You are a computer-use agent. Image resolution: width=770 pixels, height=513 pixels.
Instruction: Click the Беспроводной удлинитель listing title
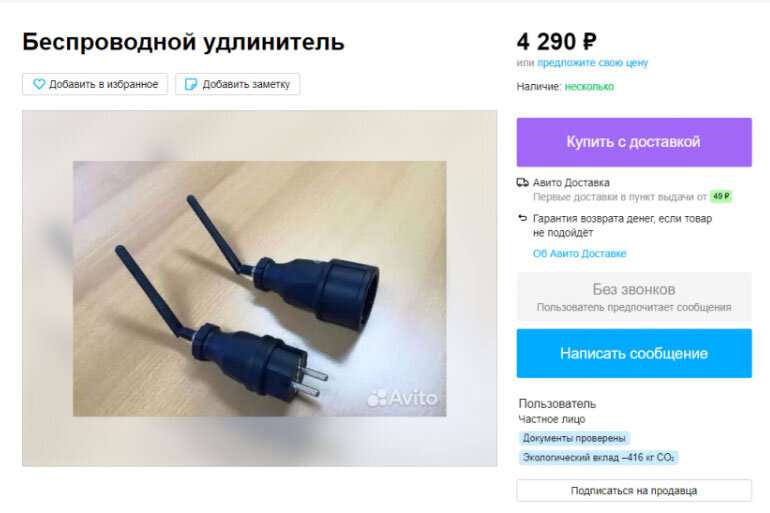[x=183, y=42]
